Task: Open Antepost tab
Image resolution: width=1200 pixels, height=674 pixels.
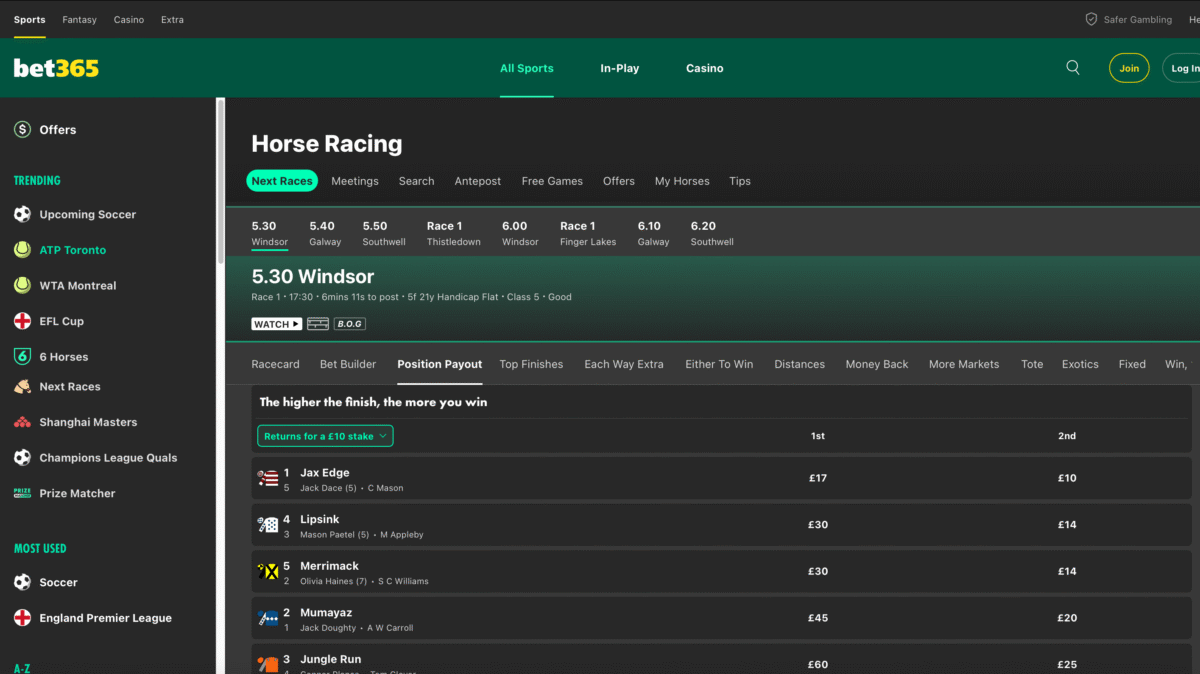Action: (x=478, y=181)
